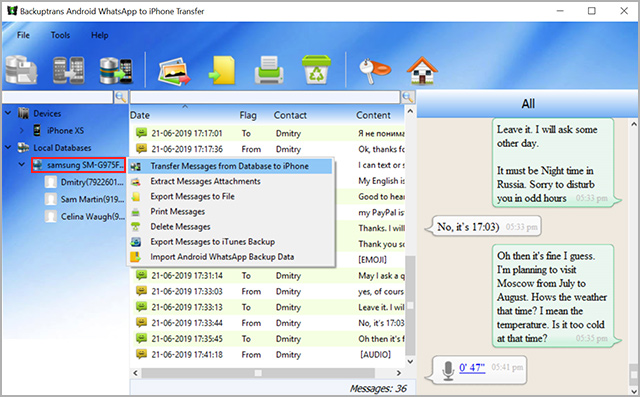Select the 21-06-2019 17:33:03 message row
640x397 pixels.
click(x=269, y=291)
